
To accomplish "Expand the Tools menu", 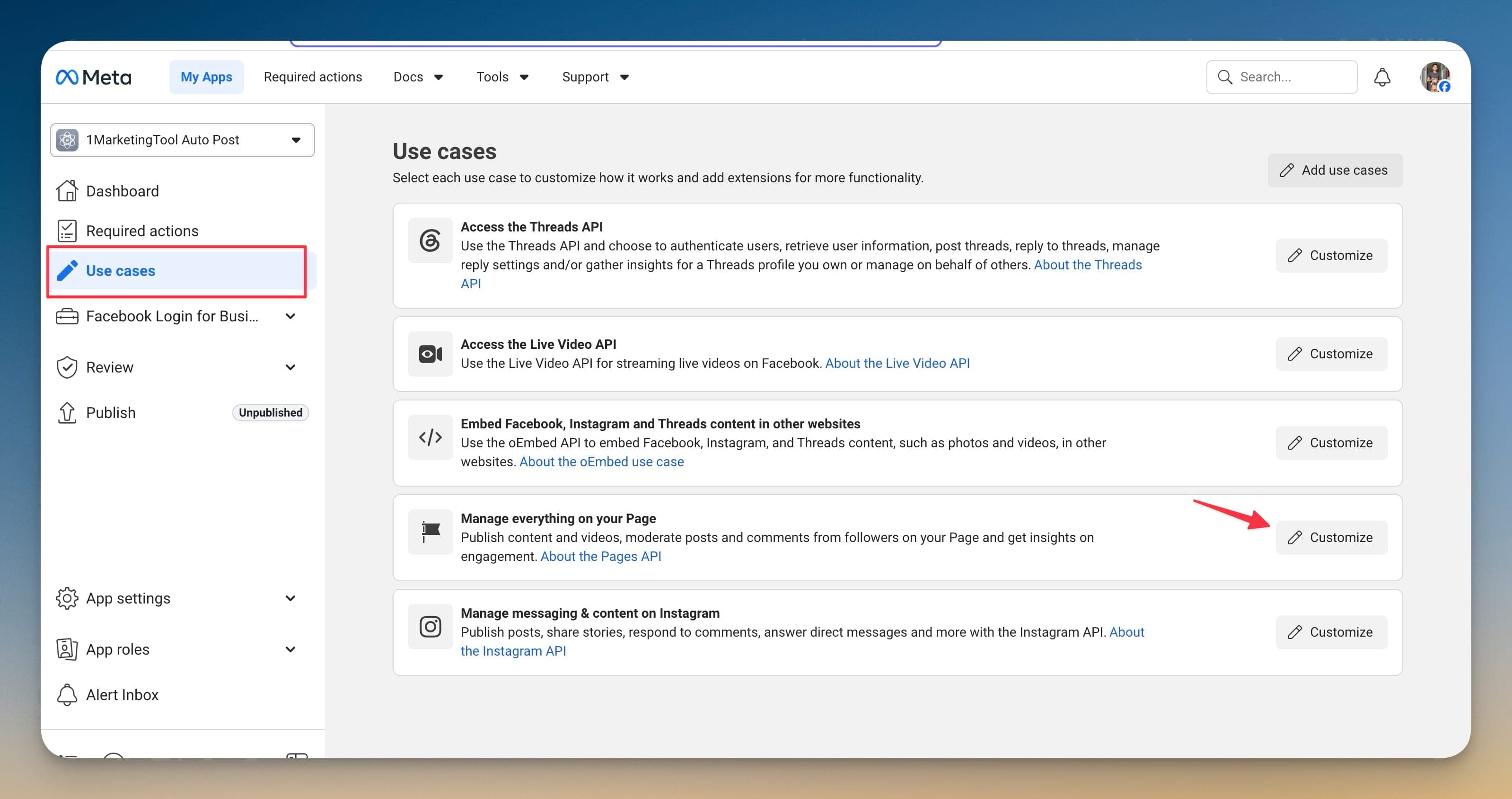I will click(x=502, y=77).
